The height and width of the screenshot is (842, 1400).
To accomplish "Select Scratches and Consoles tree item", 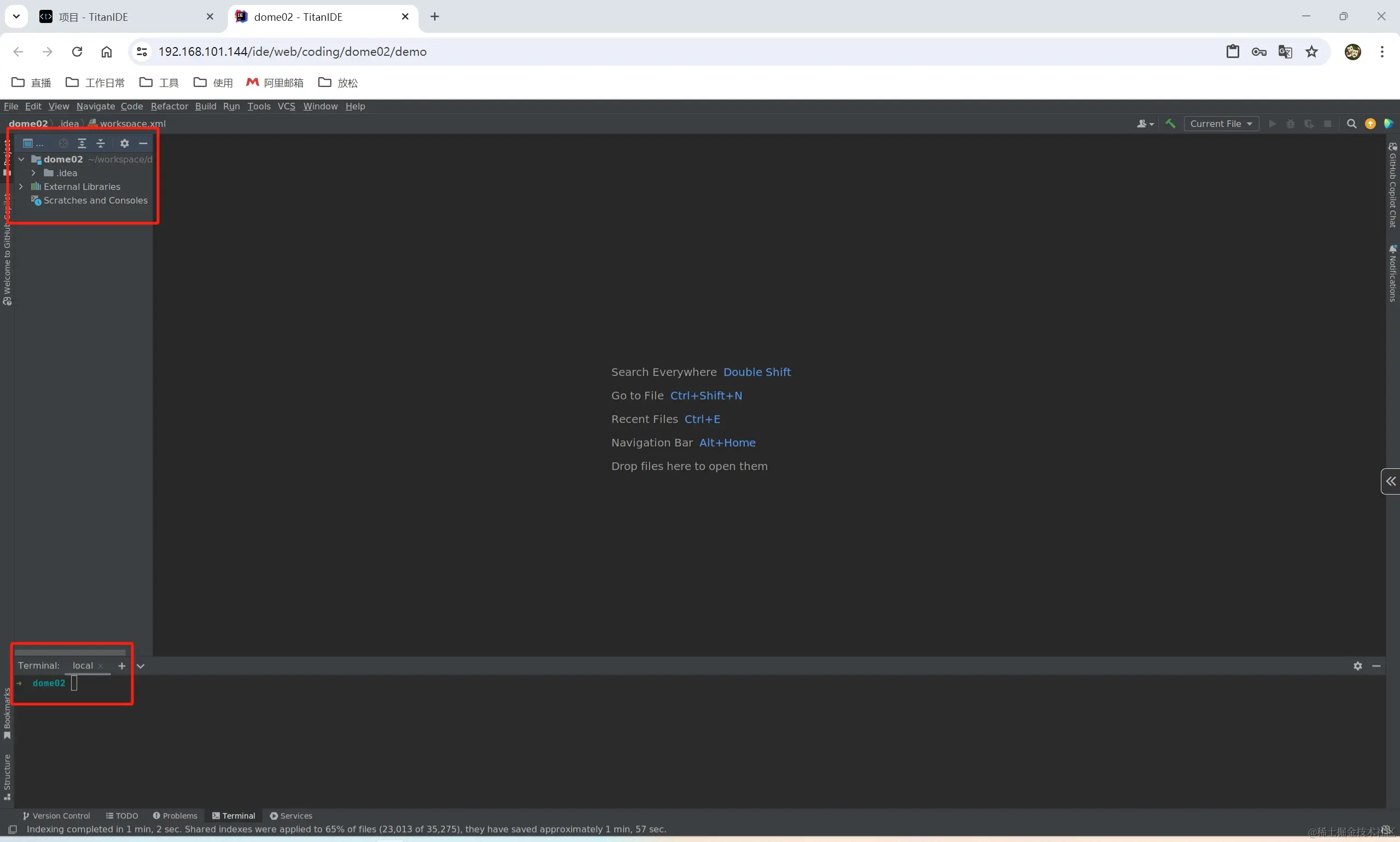I will pos(95,200).
